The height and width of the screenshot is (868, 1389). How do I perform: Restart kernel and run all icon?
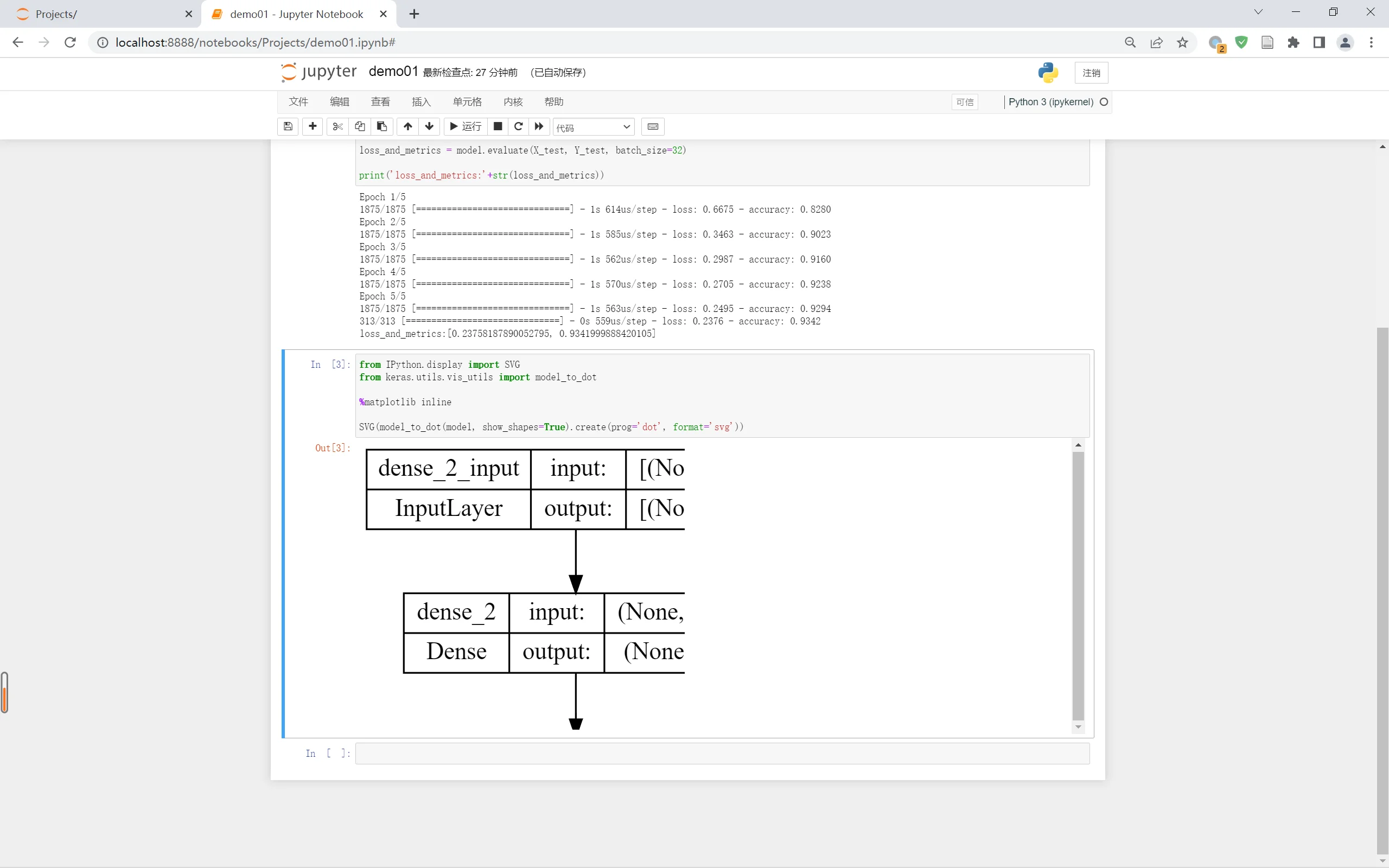(539, 126)
